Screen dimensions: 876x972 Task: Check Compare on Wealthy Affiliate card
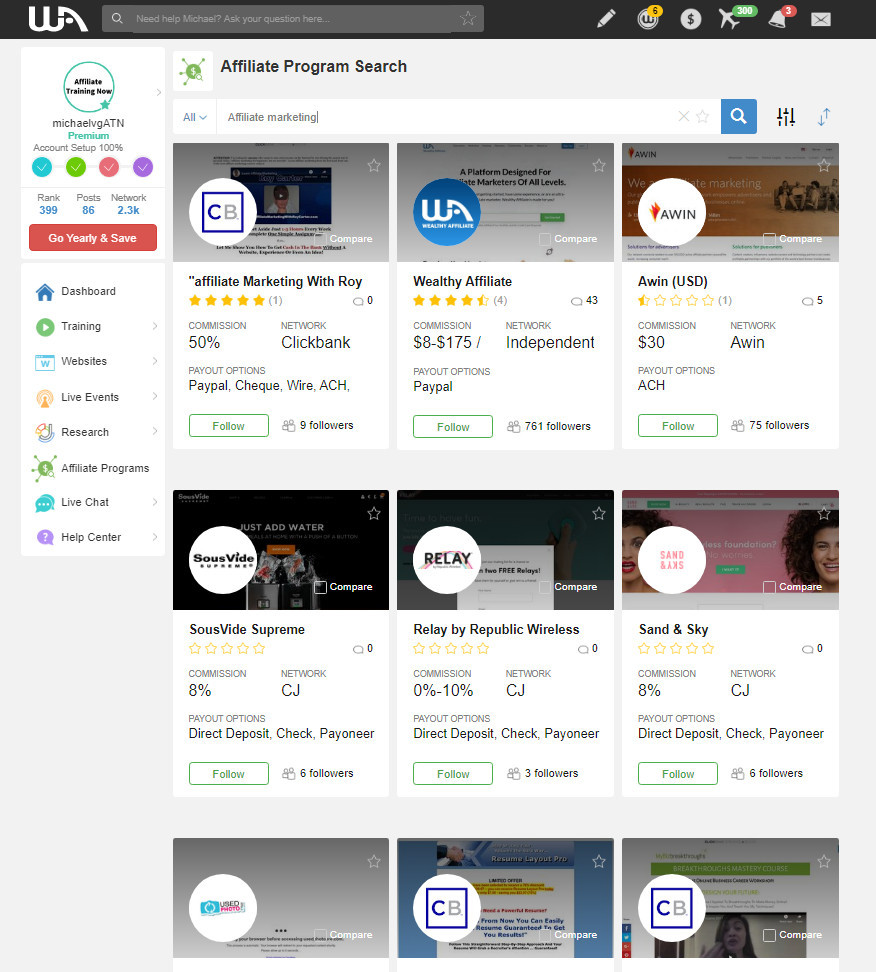[x=544, y=239]
